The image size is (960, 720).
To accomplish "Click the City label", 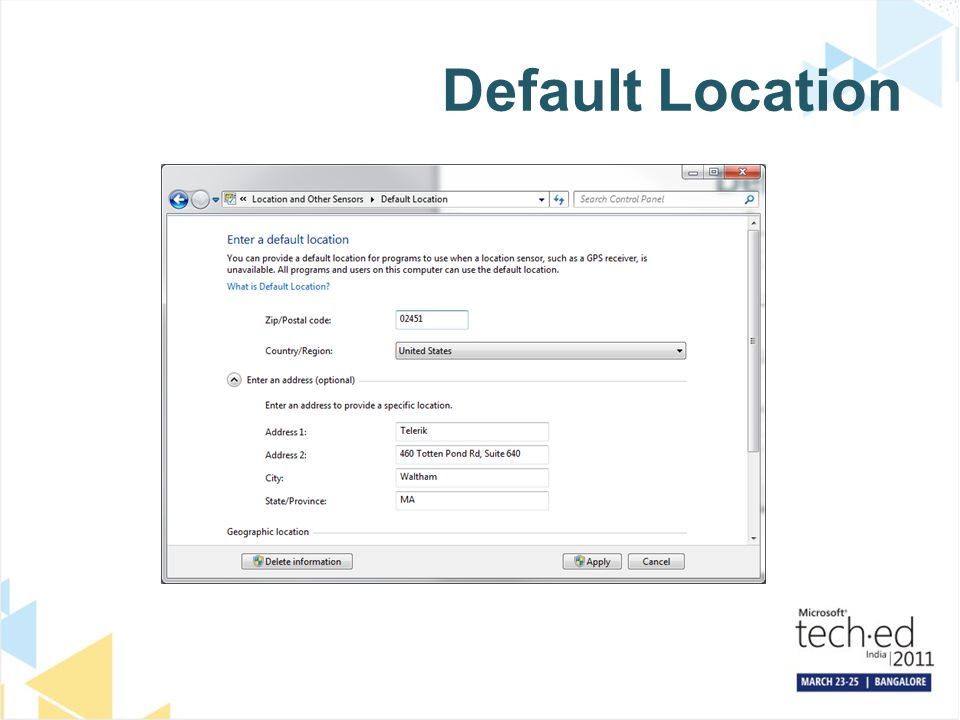I will coord(274,478).
